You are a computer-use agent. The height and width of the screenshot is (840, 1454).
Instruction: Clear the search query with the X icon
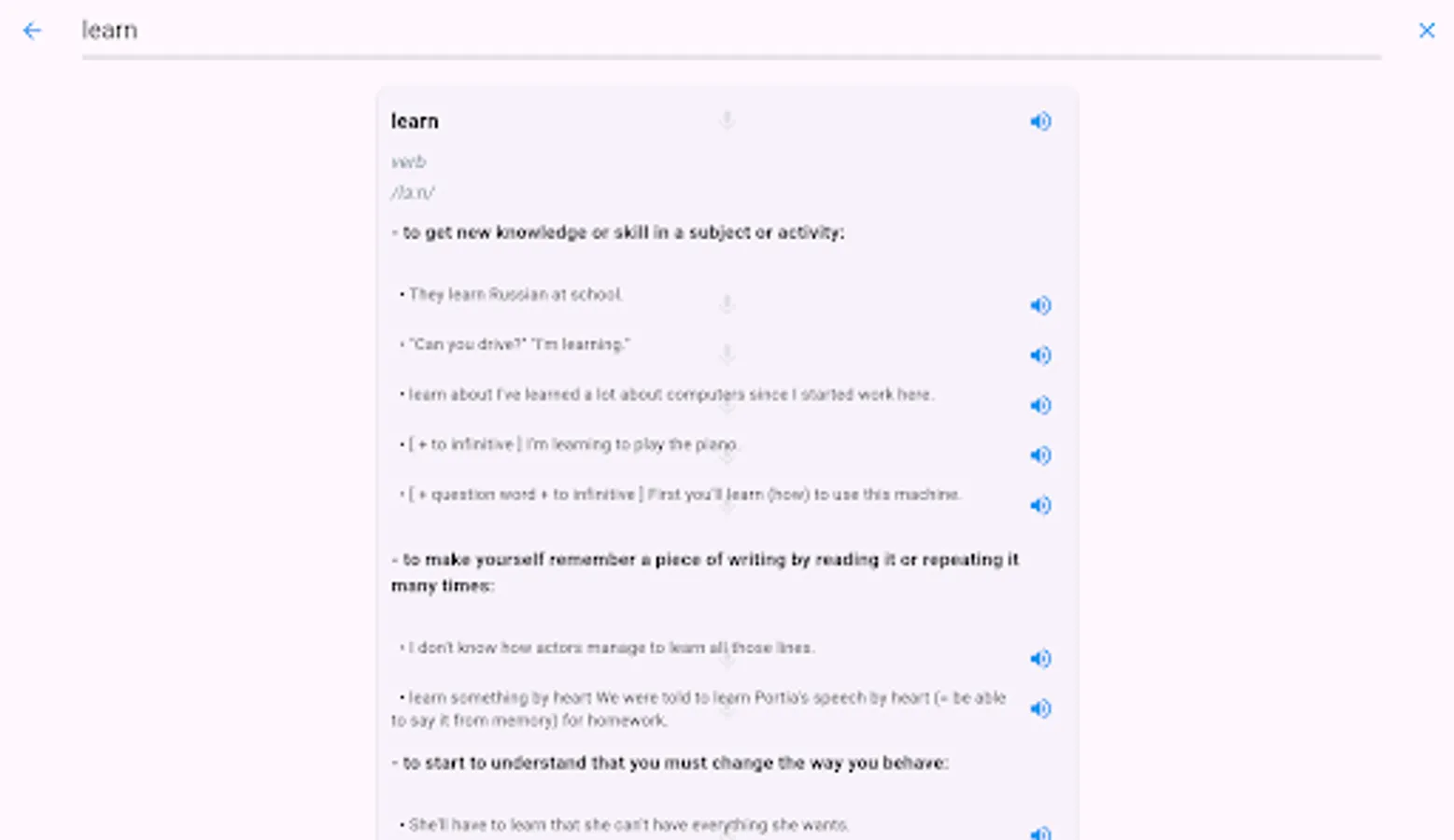point(1426,31)
